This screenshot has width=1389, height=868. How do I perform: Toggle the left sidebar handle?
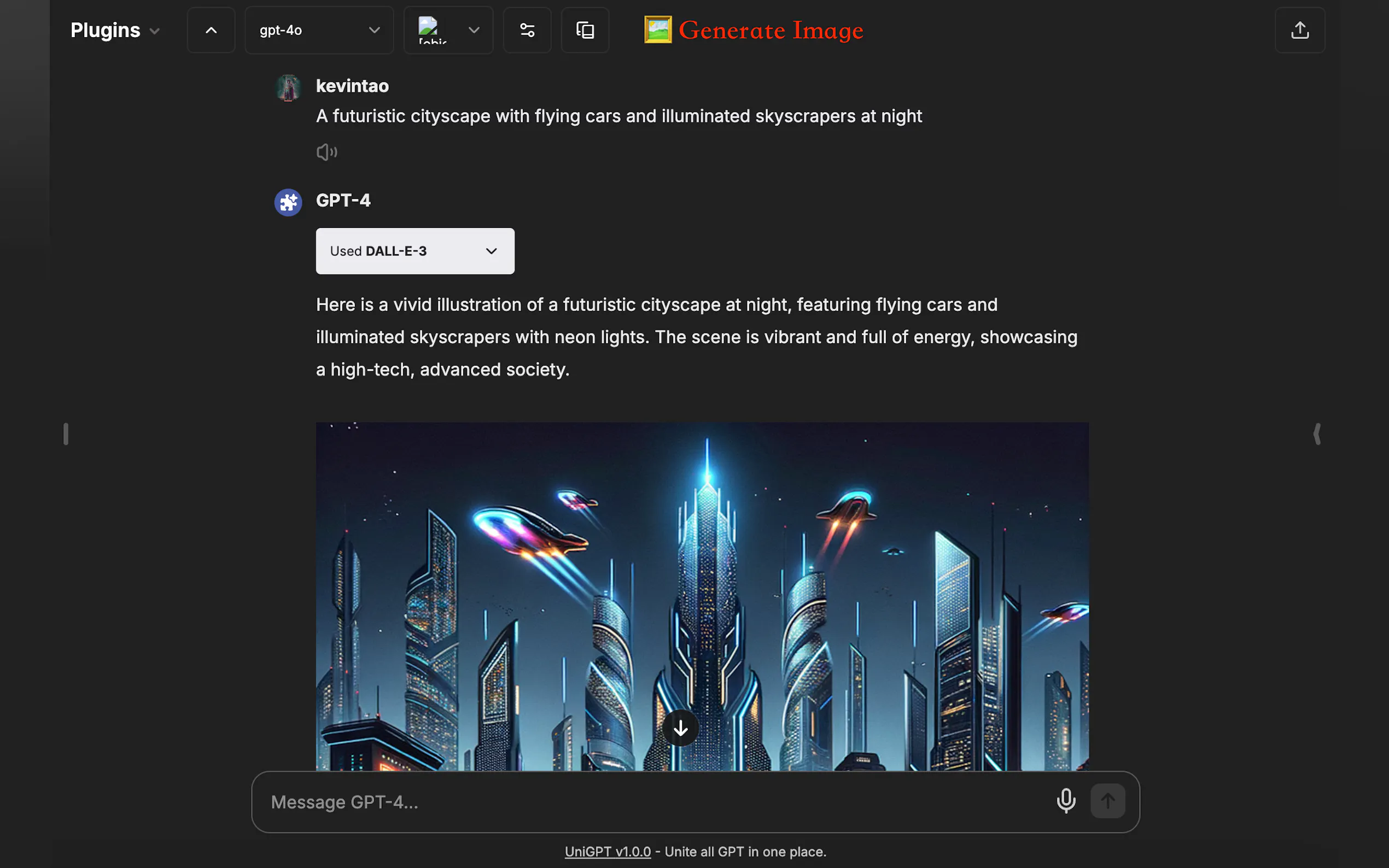(66, 434)
